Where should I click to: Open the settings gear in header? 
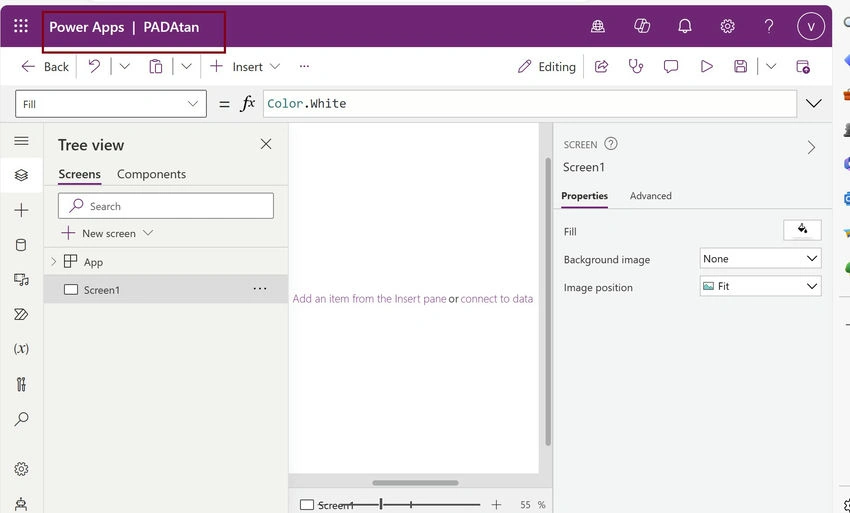(727, 26)
